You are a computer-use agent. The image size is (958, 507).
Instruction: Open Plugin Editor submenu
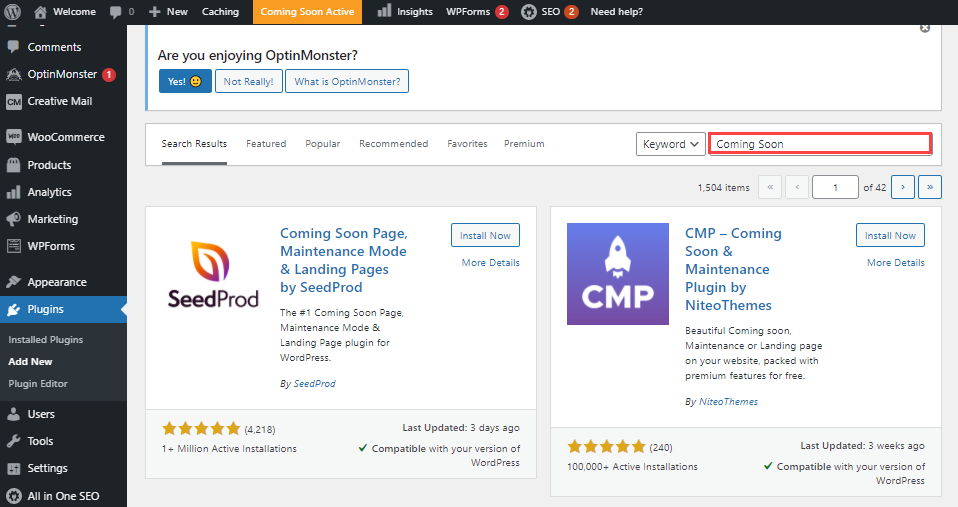(x=38, y=384)
